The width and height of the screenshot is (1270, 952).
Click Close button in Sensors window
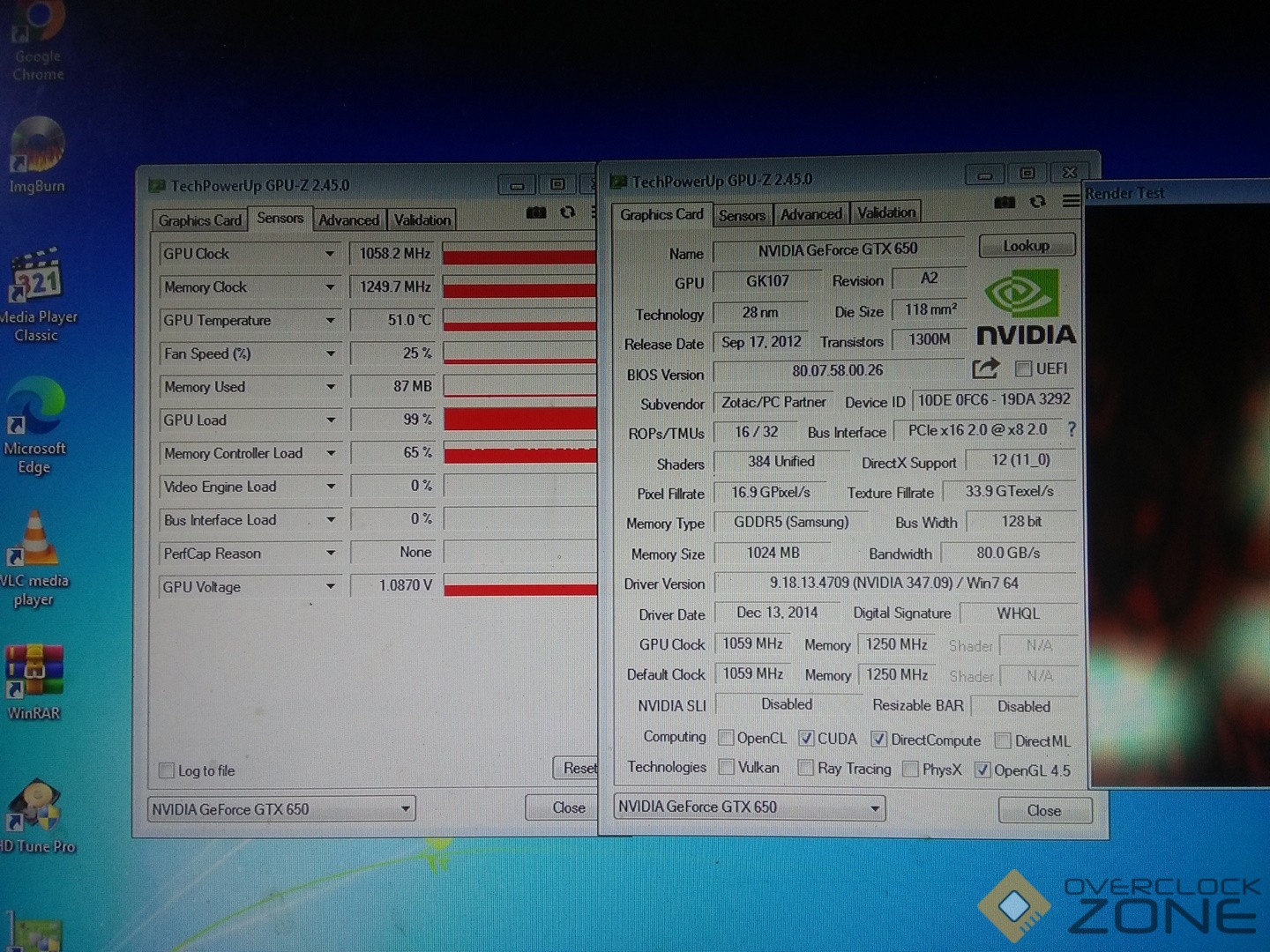click(564, 807)
